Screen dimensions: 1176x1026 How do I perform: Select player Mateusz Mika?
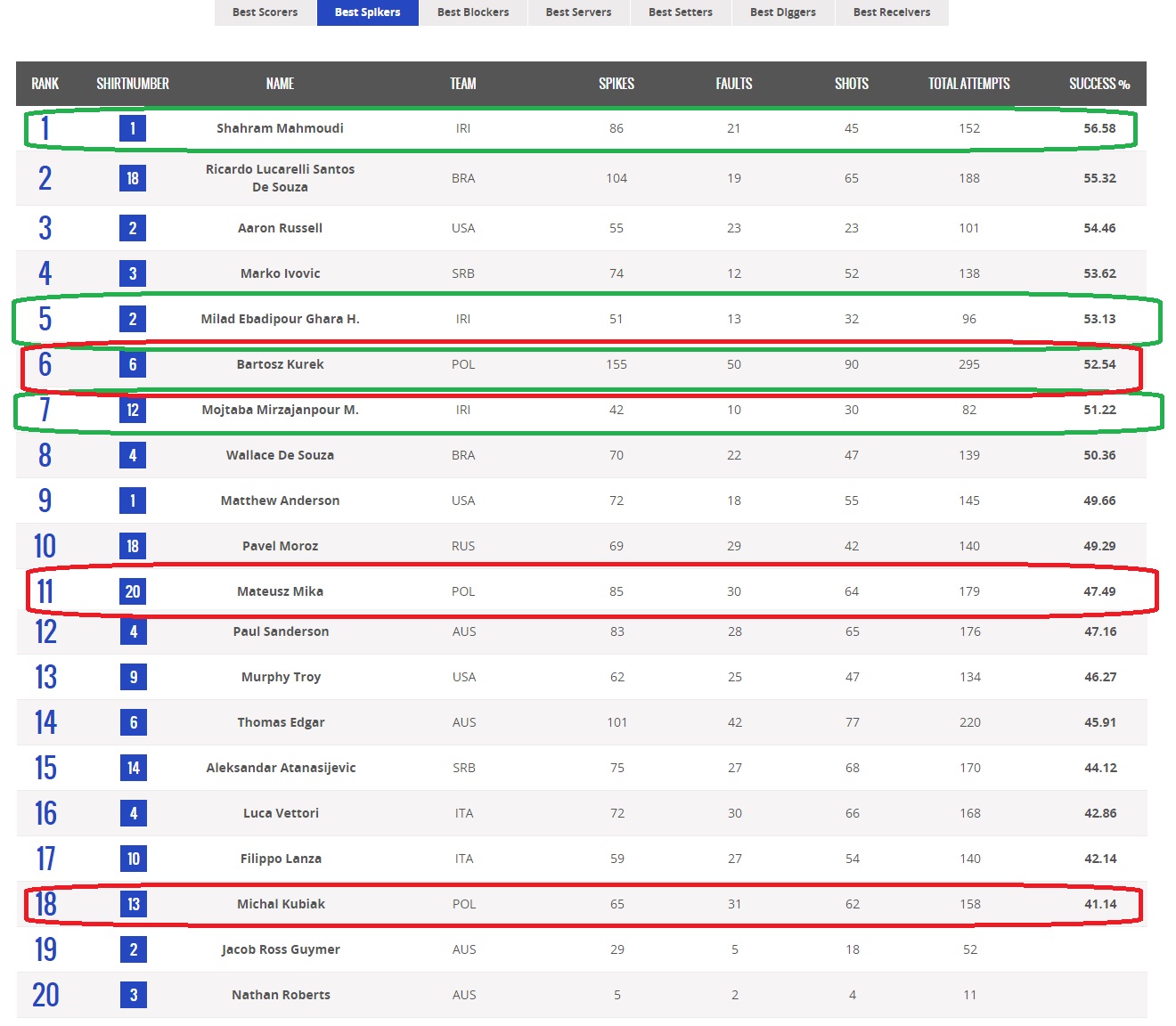(x=280, y=591)
